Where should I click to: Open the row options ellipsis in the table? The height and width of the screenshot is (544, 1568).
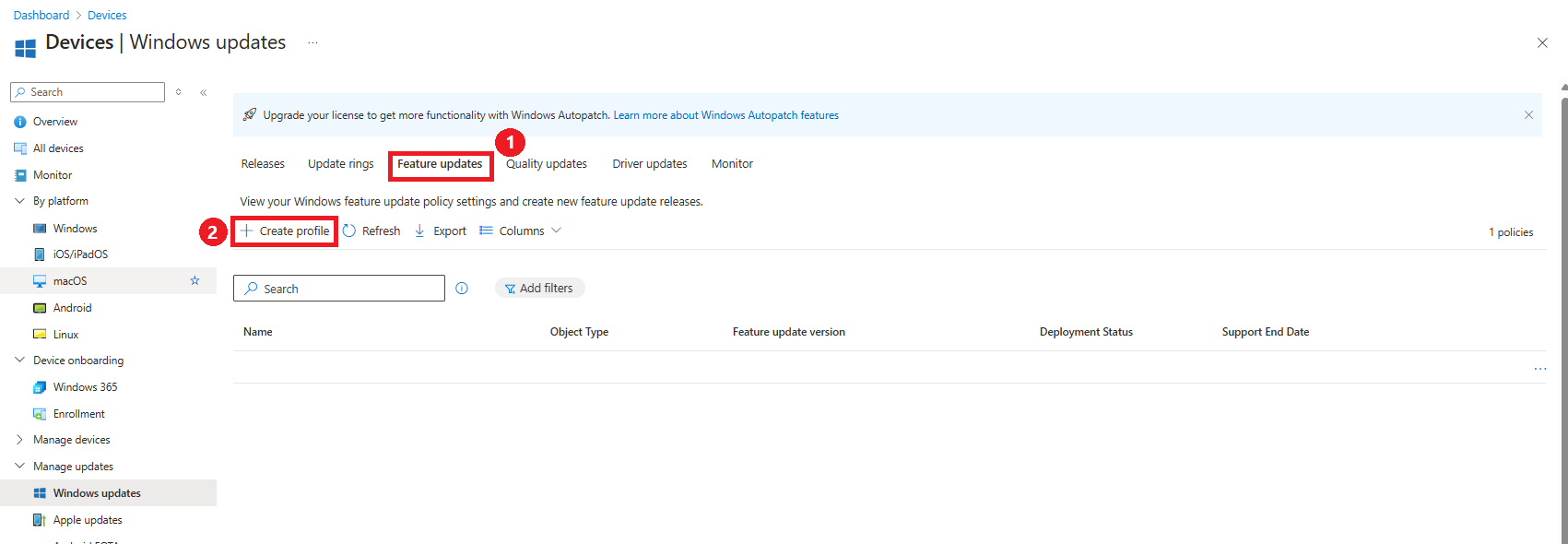click(1540, 369)
